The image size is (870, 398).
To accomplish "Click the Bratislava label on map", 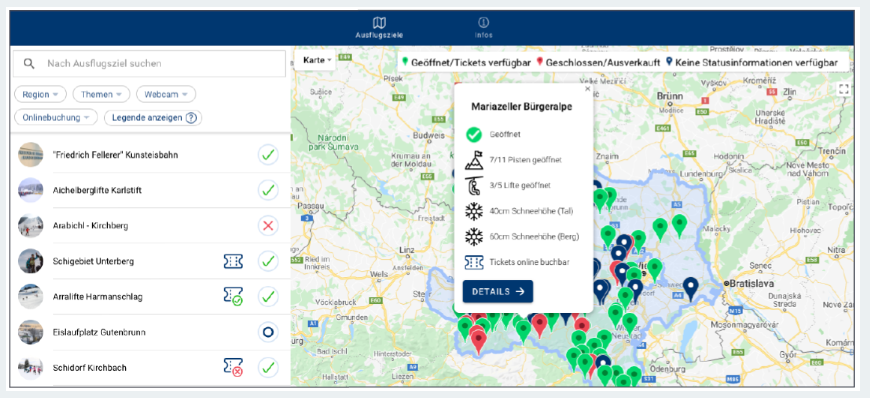I will (x=750, y=283).
